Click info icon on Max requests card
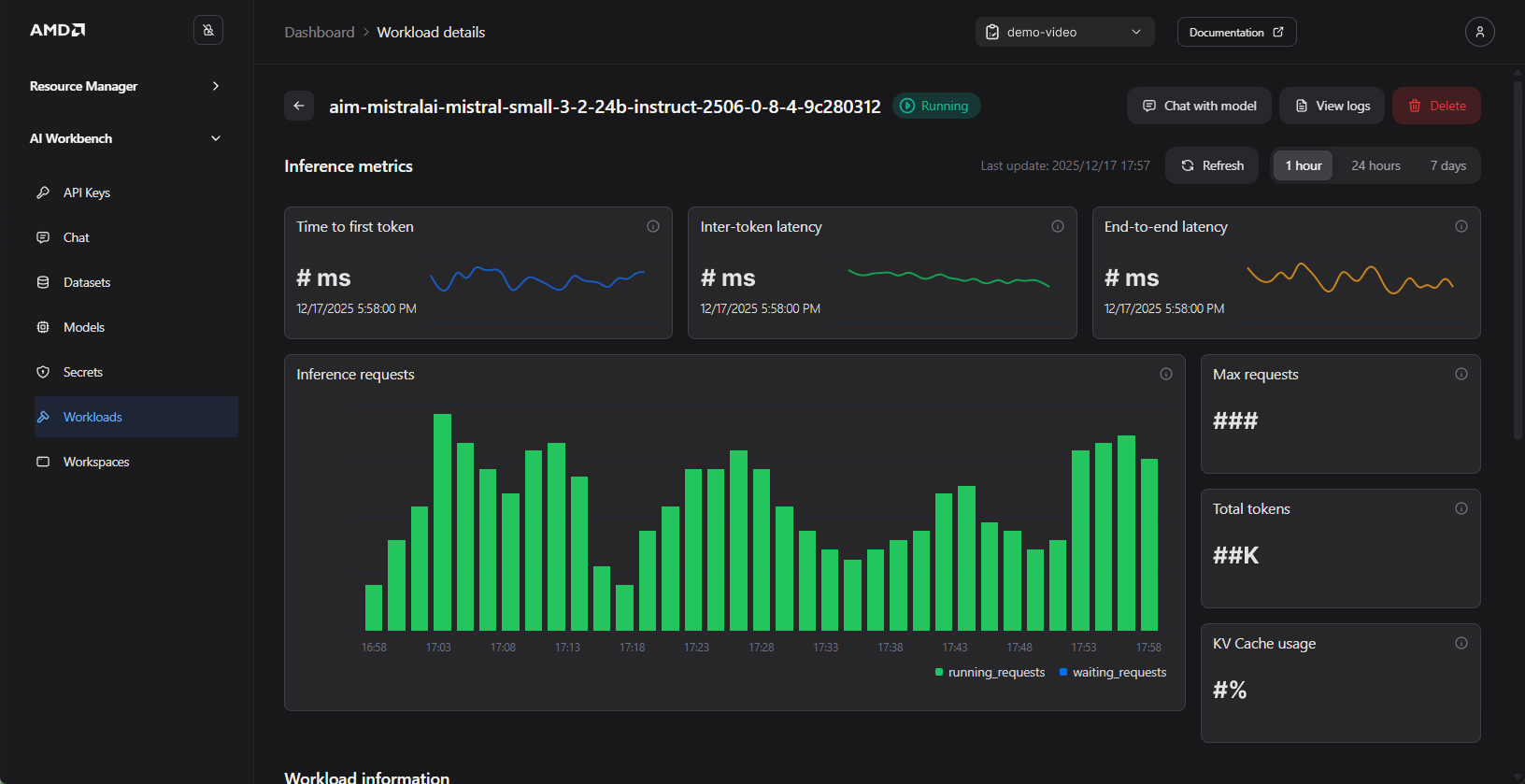This screenshot has width=1525, height=784. pyautogui.click(x=1461, y=374)
